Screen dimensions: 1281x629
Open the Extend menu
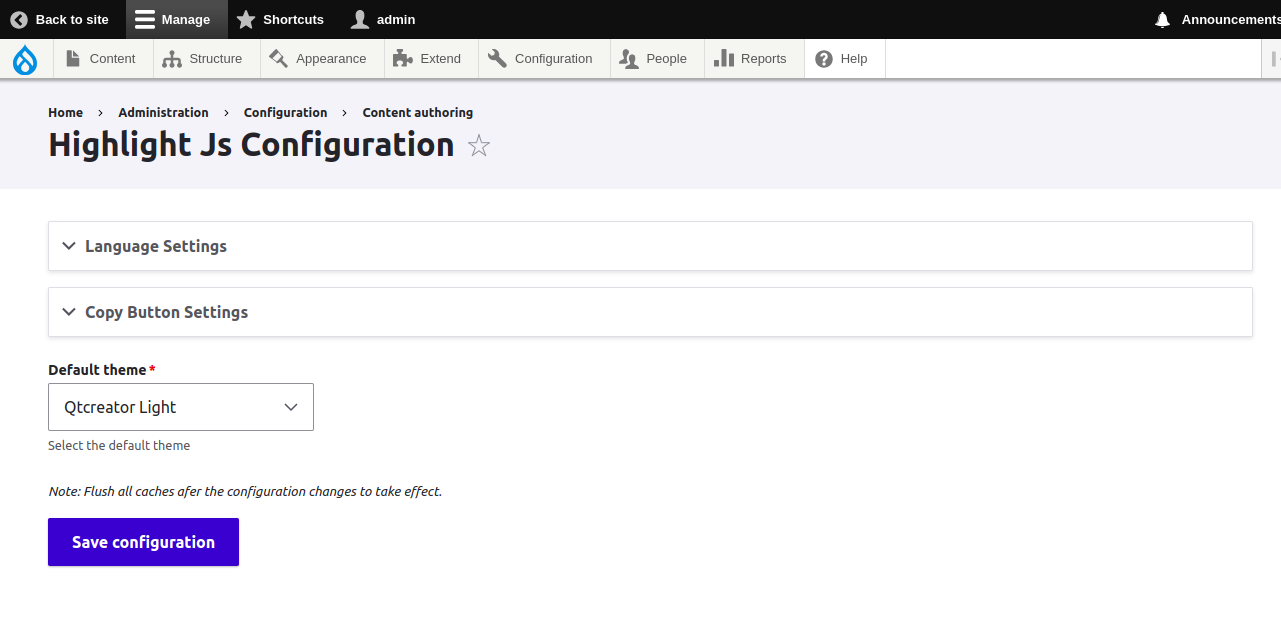[431, 59]
